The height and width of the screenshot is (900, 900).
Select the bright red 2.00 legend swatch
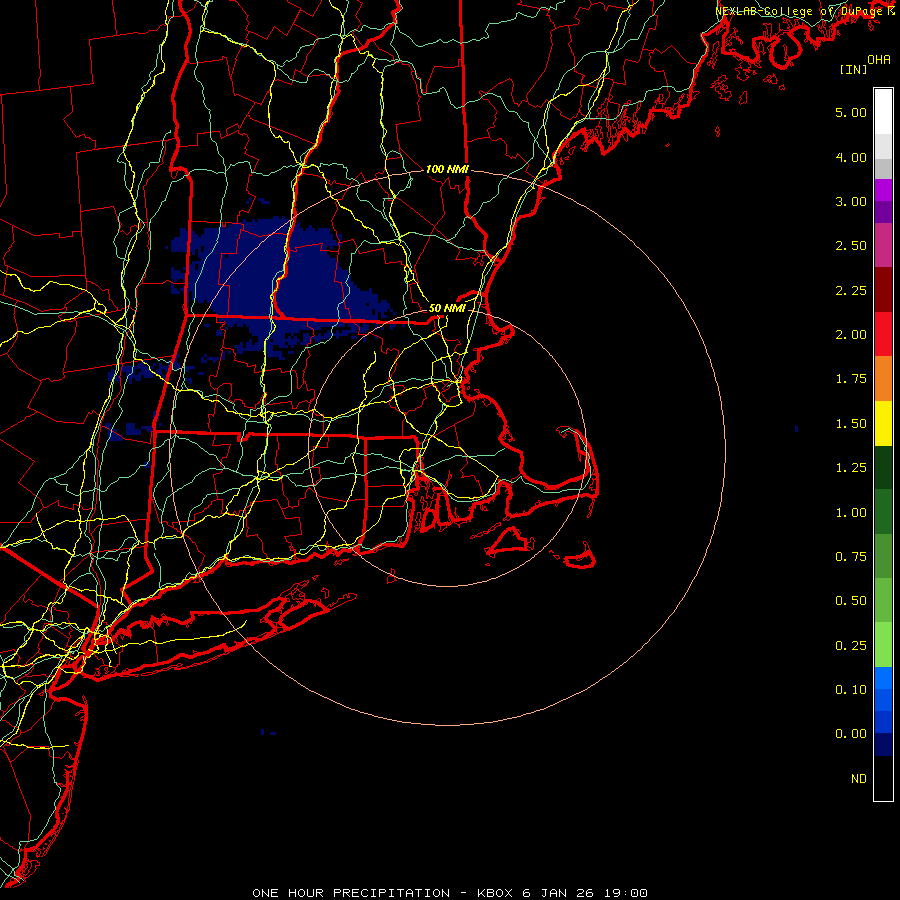pos(883,334)
